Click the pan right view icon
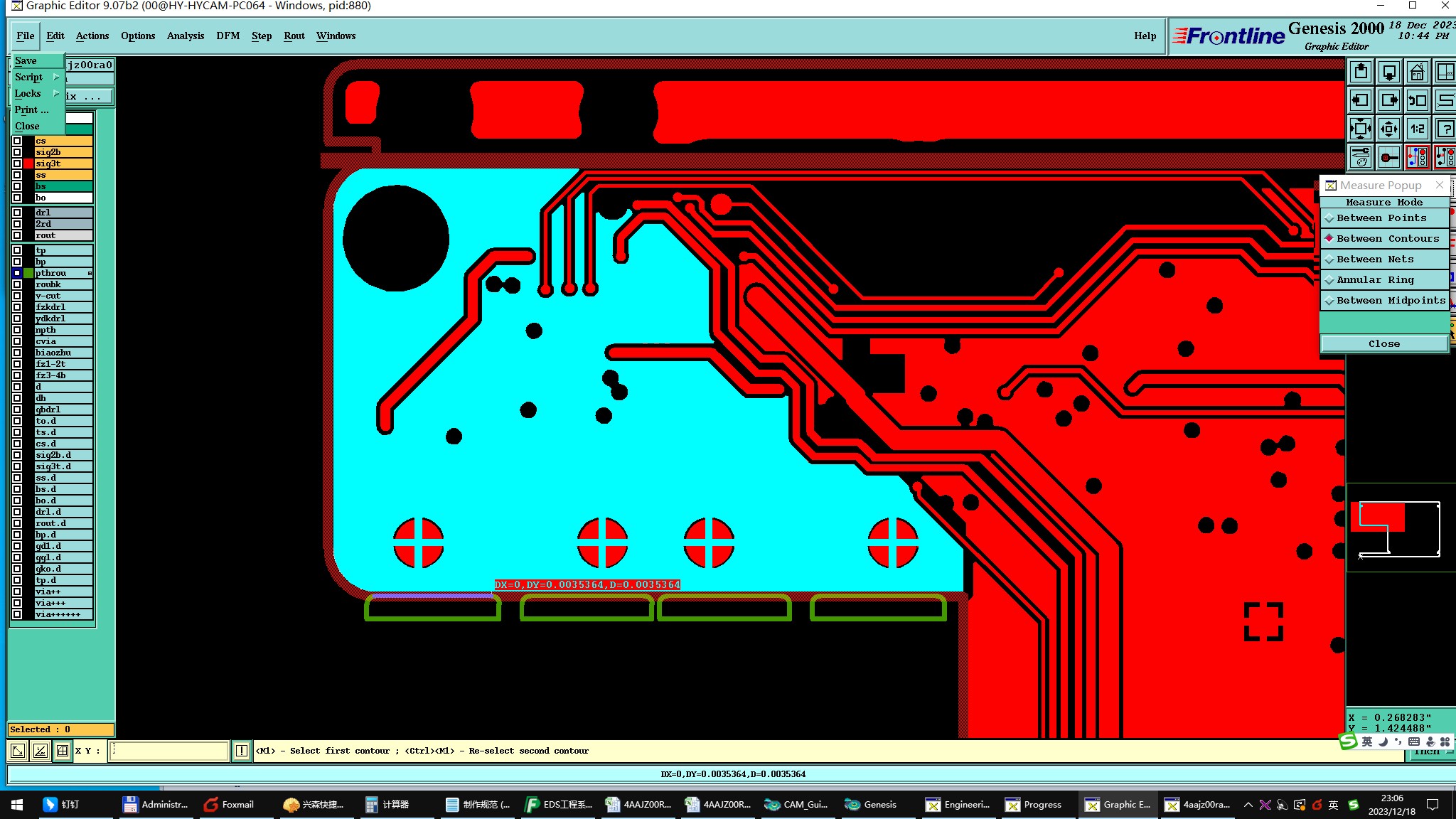Screen dimensions: 1456x819 tap(1389, 100)
